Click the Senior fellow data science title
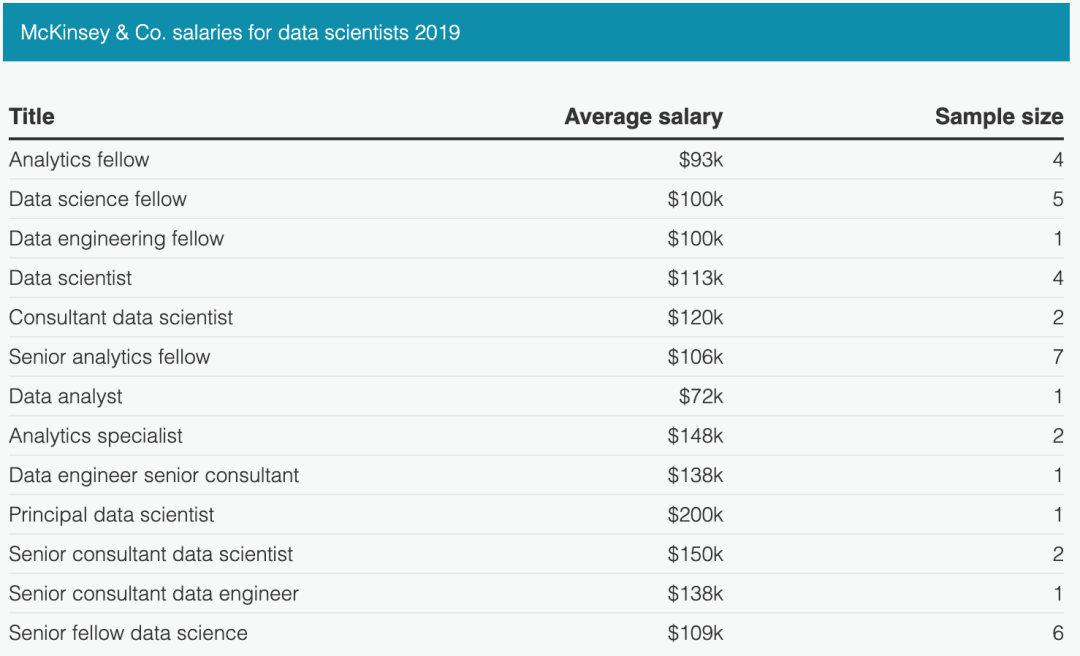The image size is (1080, 656). point(128,633)
